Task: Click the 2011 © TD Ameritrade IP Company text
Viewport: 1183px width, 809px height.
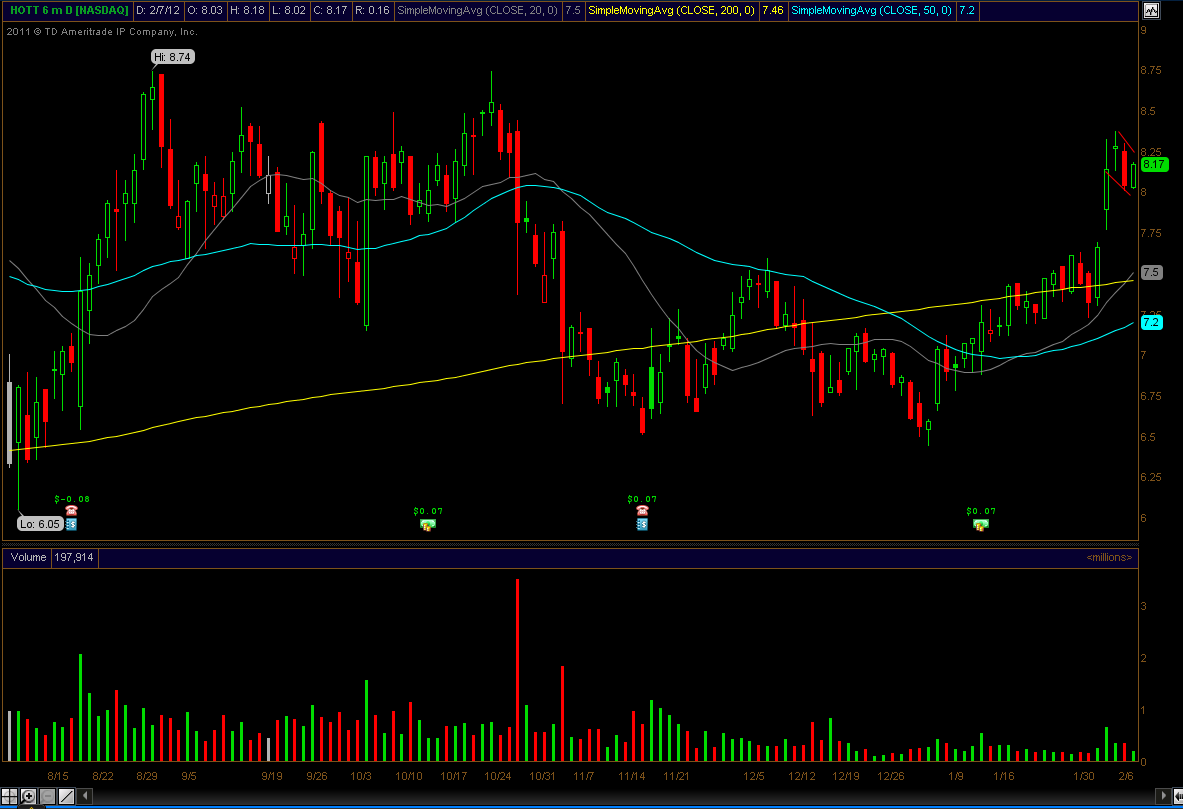Action: point(102,32)
